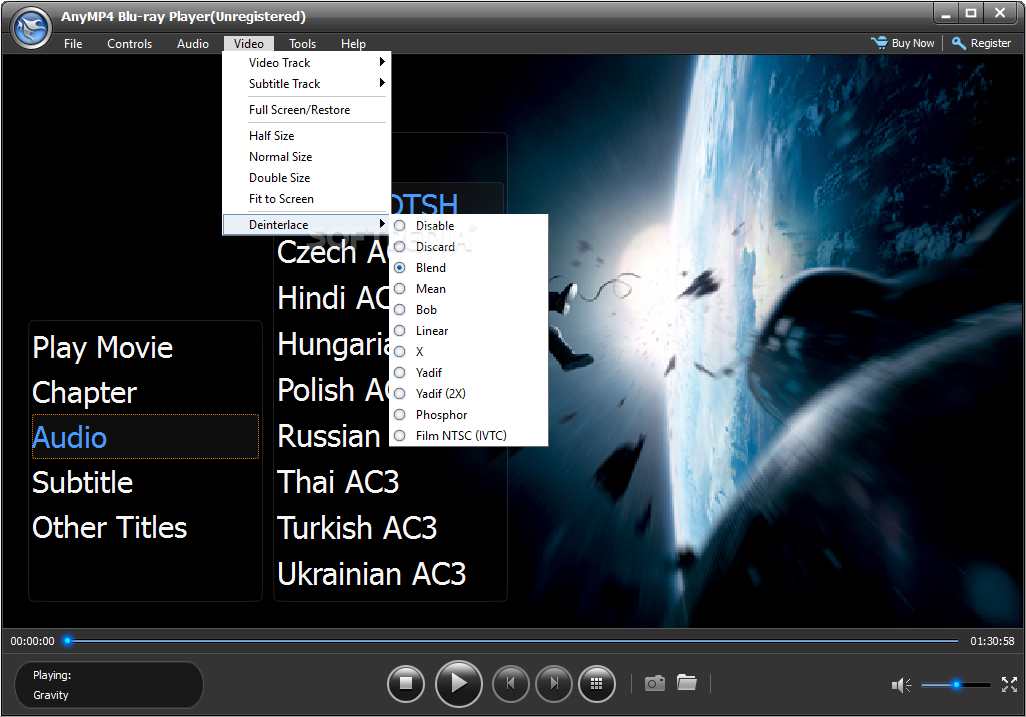Open the File menu
The height and width of the screenshot is (717, 1026).
[x=73, y=43]
